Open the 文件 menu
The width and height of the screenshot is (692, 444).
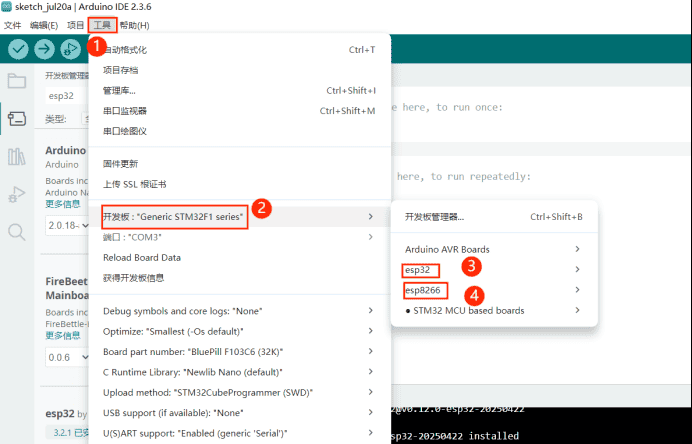tap(12, 24)
